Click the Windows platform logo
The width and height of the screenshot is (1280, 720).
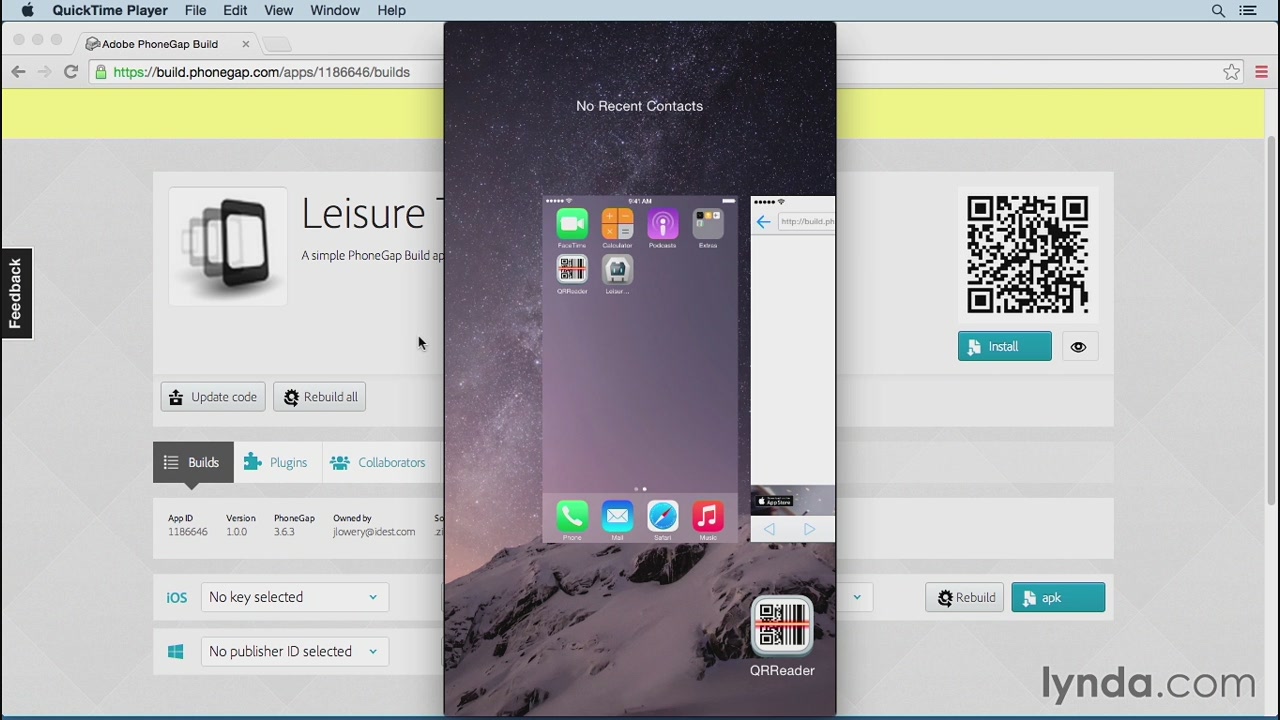tap(176, 652)
